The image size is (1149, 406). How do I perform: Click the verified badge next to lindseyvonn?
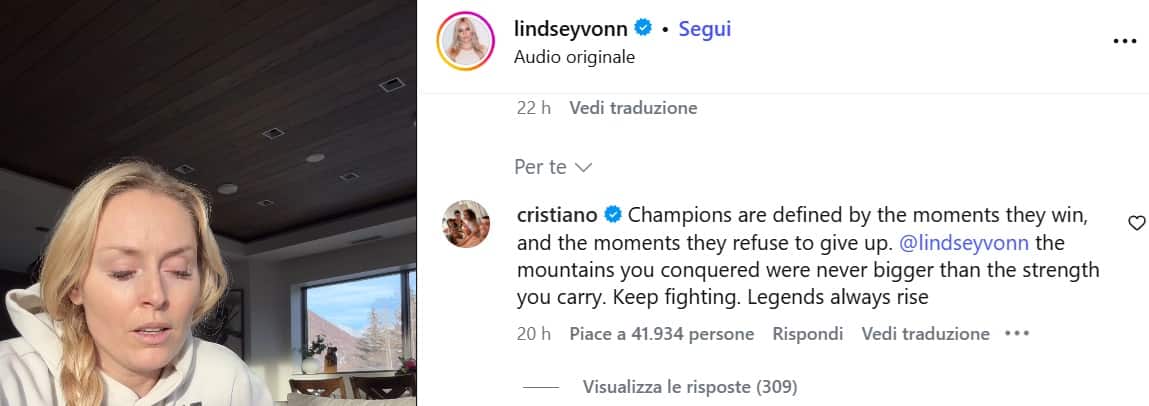(643, 29)
